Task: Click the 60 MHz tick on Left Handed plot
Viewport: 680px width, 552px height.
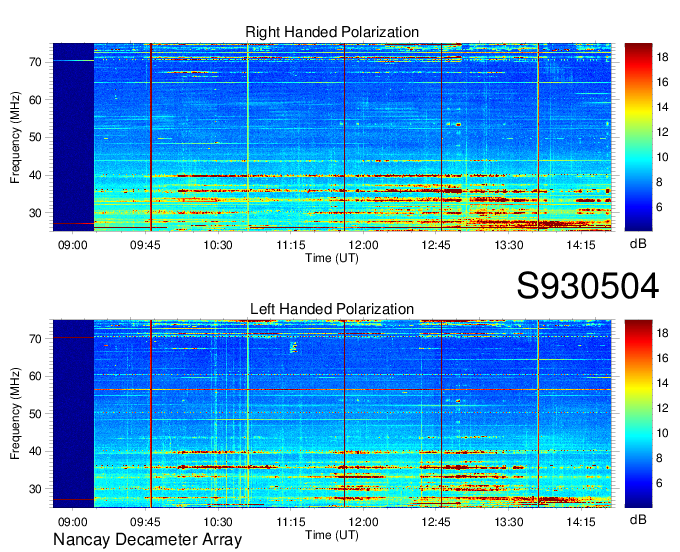Action: 35,376
